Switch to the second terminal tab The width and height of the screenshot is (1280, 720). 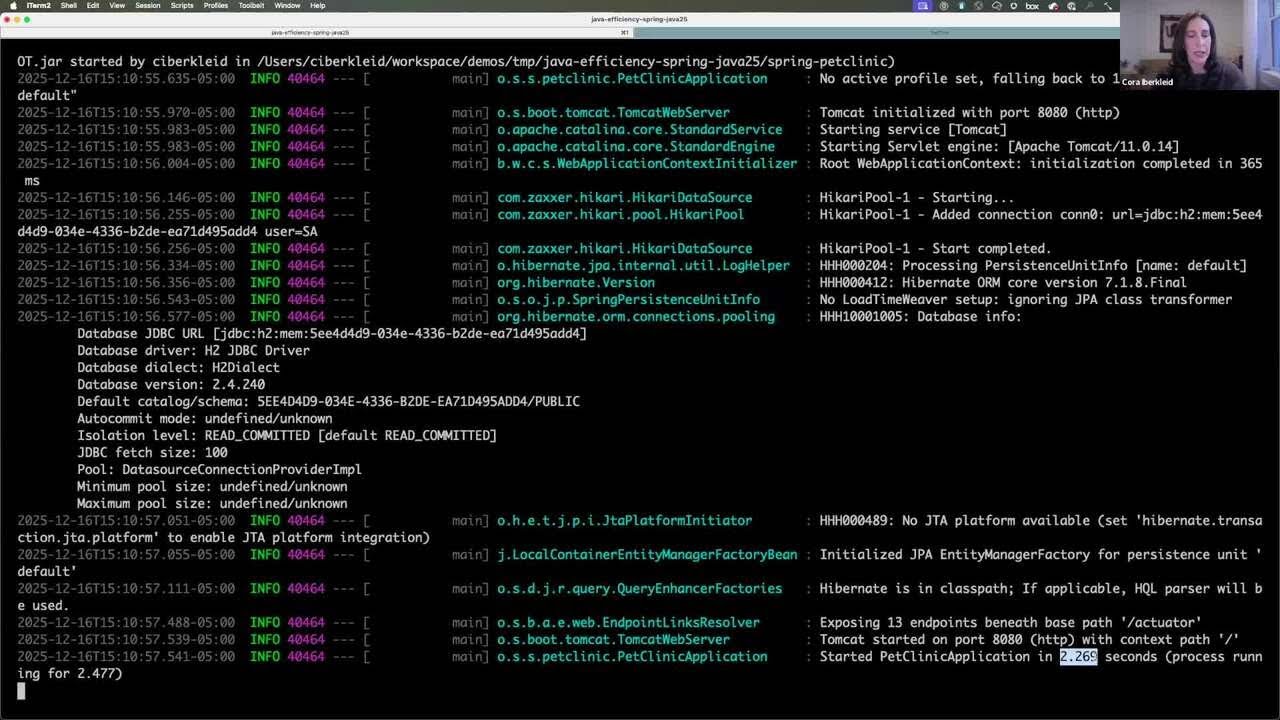click(x=938, y=32)
